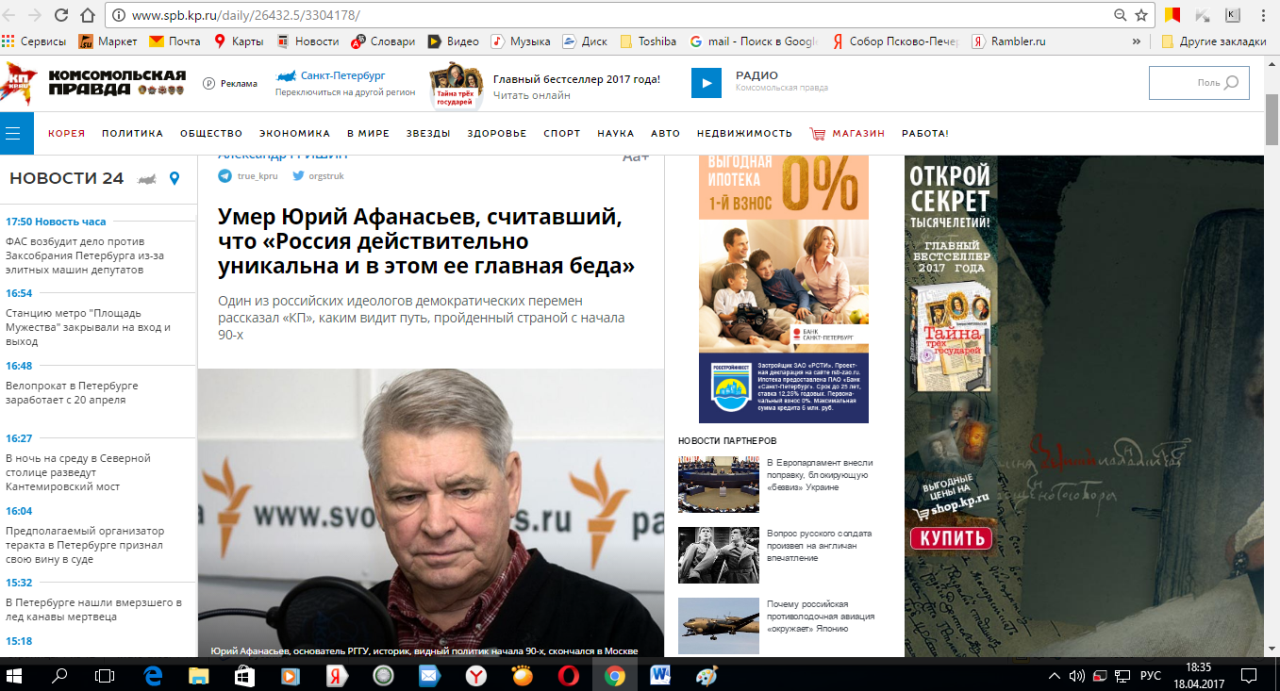Click the Aa+ font size control

point(636,157)
